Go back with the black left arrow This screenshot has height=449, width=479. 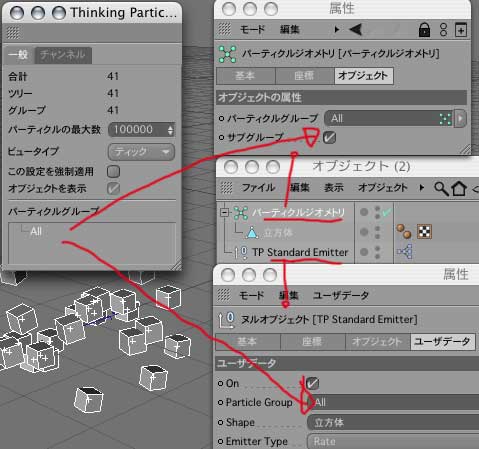tap(356, 29)
